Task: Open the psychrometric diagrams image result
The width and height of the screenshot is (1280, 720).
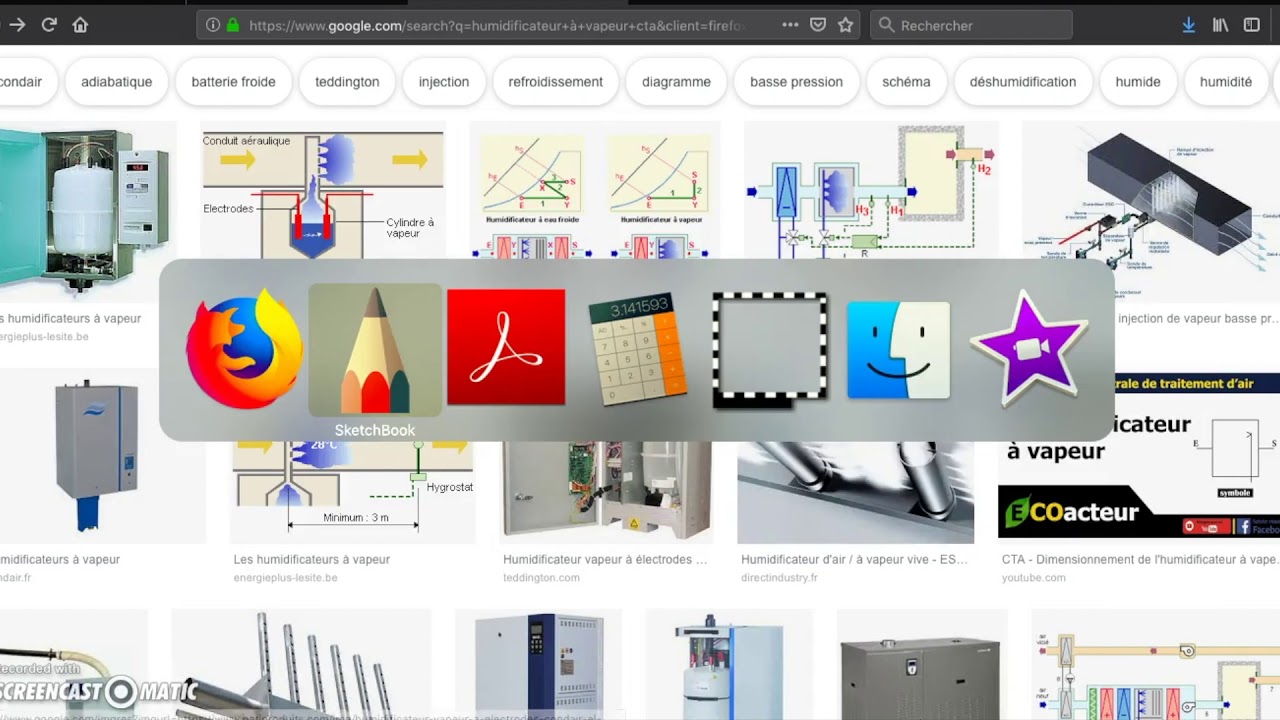Action: [x=595, y=190]
